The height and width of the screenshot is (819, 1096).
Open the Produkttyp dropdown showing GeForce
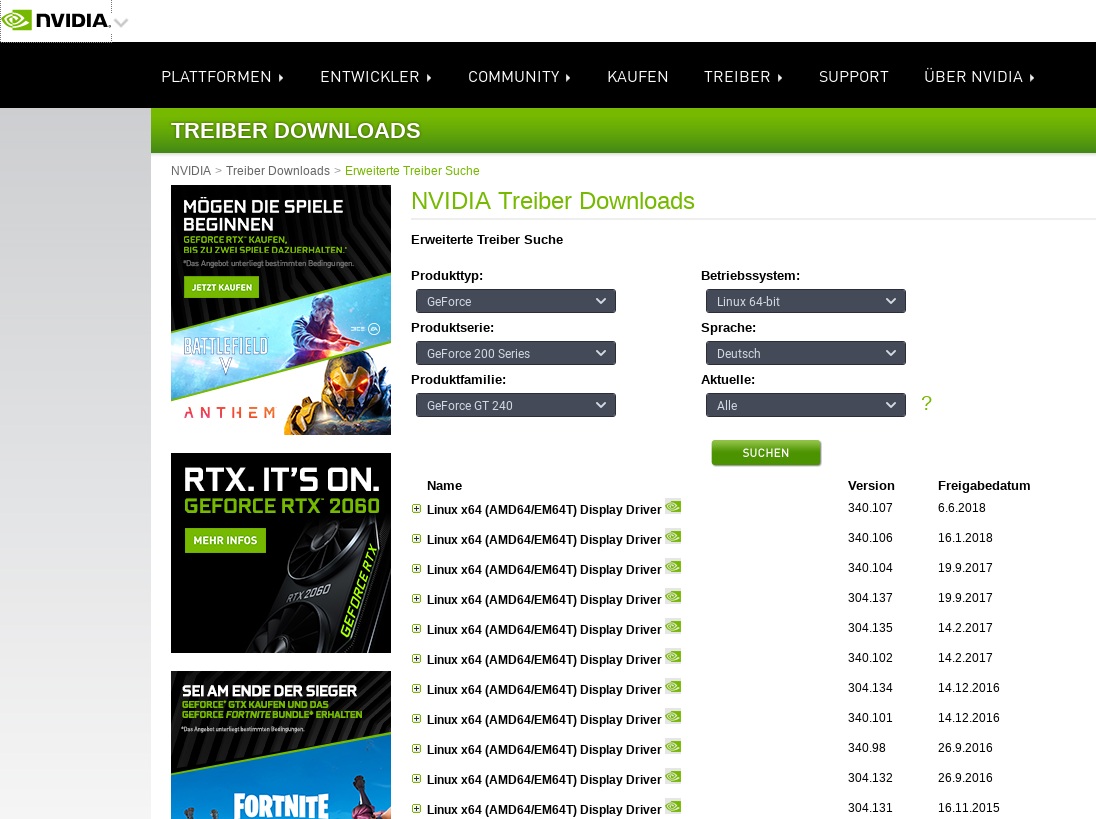[516, 301]
